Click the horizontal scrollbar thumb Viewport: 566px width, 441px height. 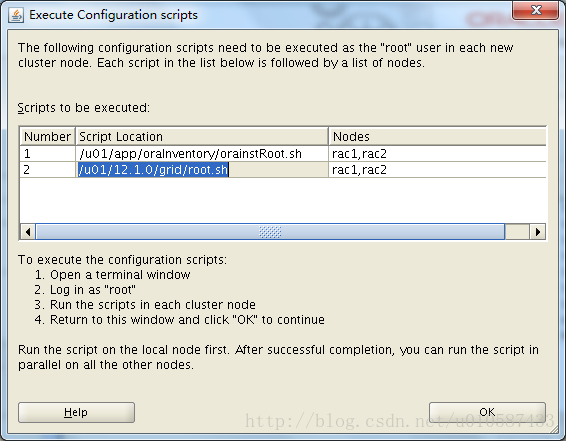pos(270,232)
